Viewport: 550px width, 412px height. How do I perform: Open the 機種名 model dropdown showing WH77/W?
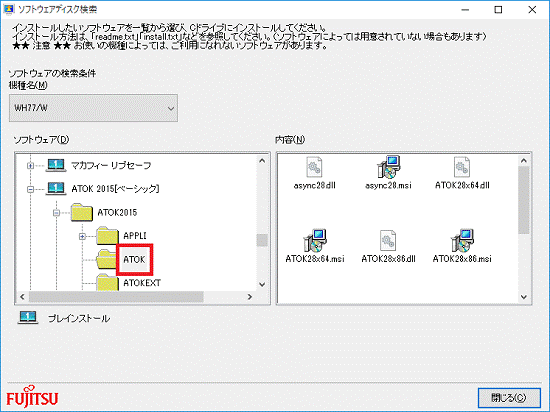click(93, 108)
